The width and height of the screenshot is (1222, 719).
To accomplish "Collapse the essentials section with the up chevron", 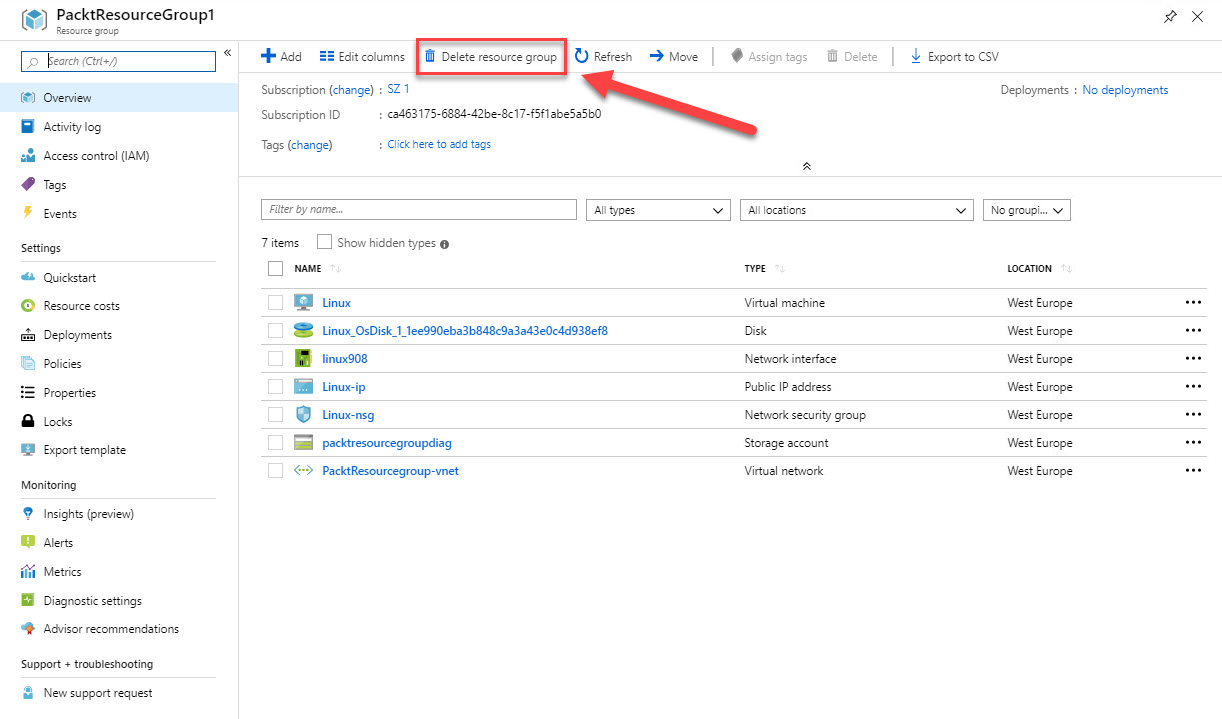I will pos(806,166).
